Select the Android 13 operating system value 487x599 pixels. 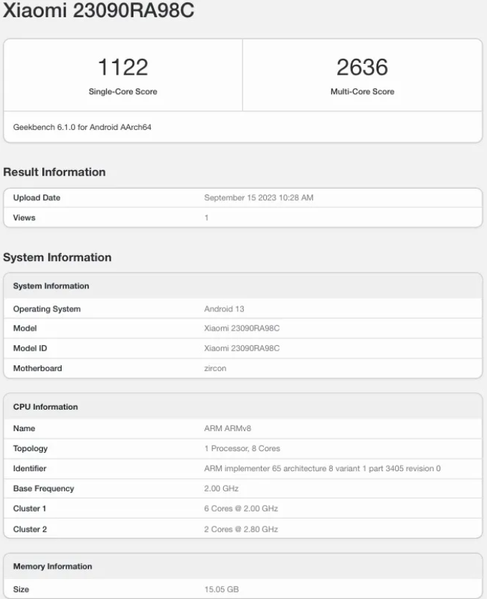coord(224,309)
